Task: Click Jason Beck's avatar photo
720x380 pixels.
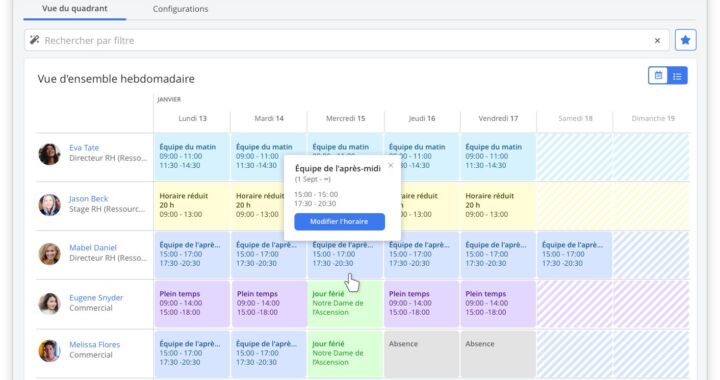Action: pyautogui.click(x=49, y=205)
